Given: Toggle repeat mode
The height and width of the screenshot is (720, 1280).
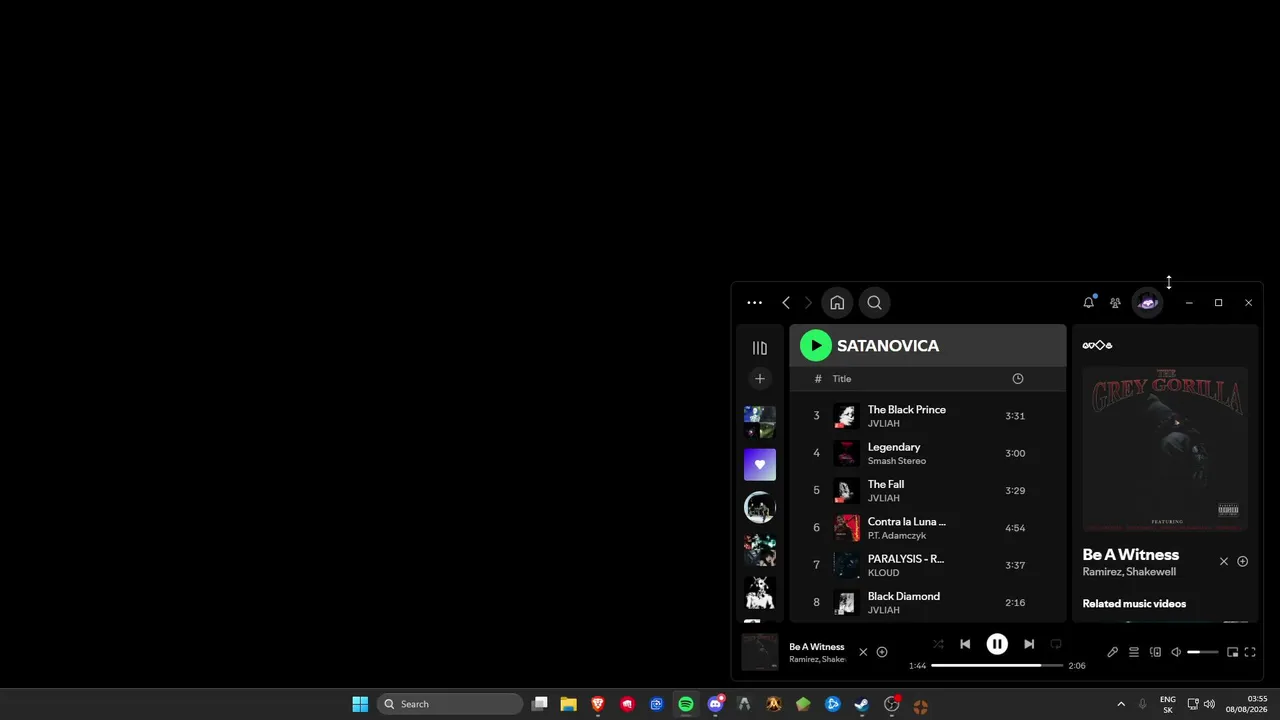Looking at the screenshot, I should click(x=1056, y=644).
